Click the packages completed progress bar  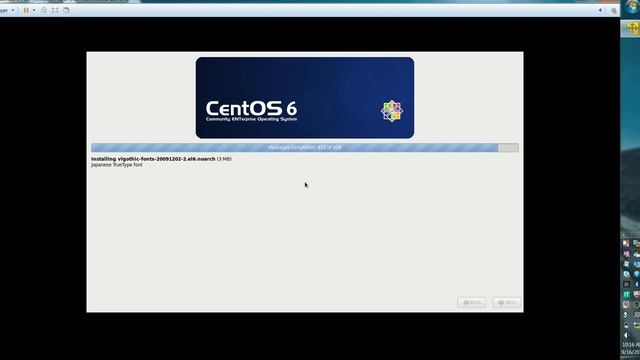[305, 147]
